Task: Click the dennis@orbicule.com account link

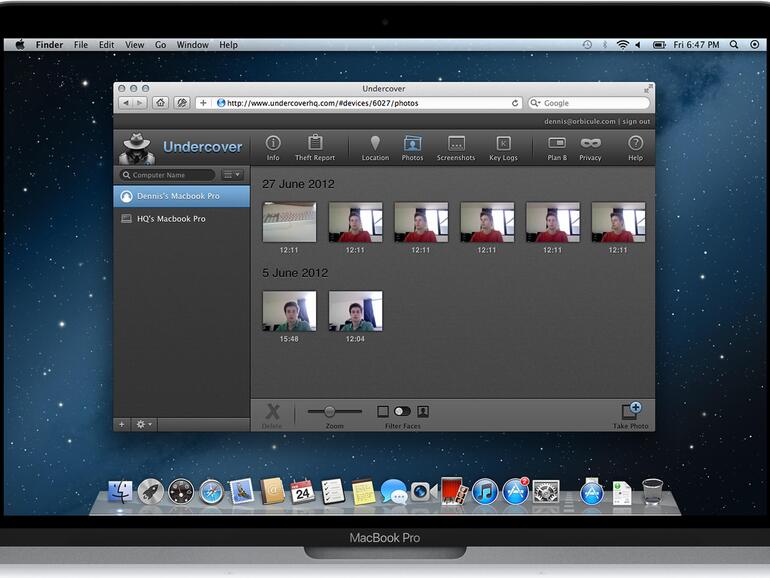Action: pyautogui.click(x=579, y=121)
